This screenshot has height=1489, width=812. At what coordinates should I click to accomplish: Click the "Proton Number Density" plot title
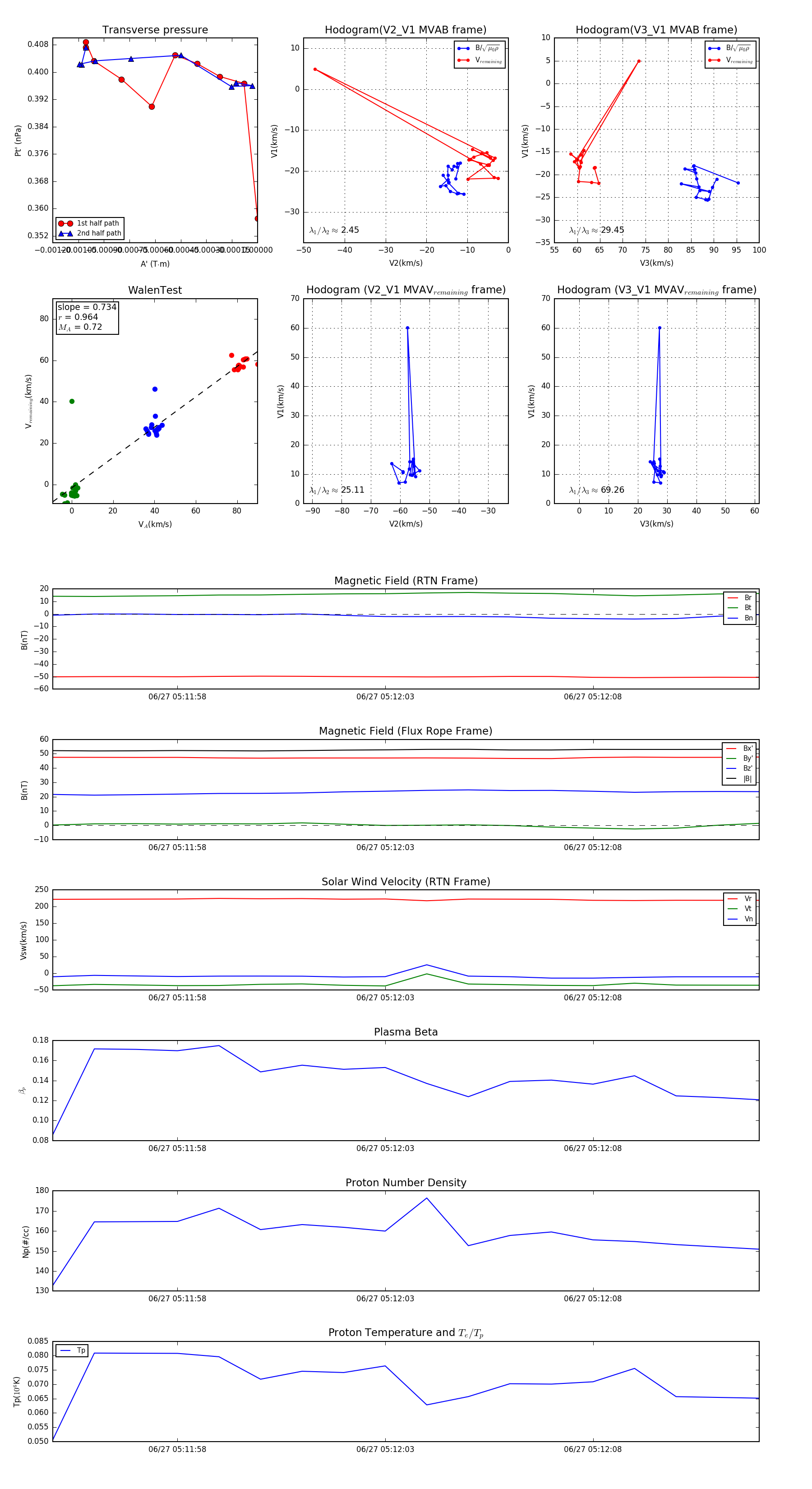tap(406, 1183)
